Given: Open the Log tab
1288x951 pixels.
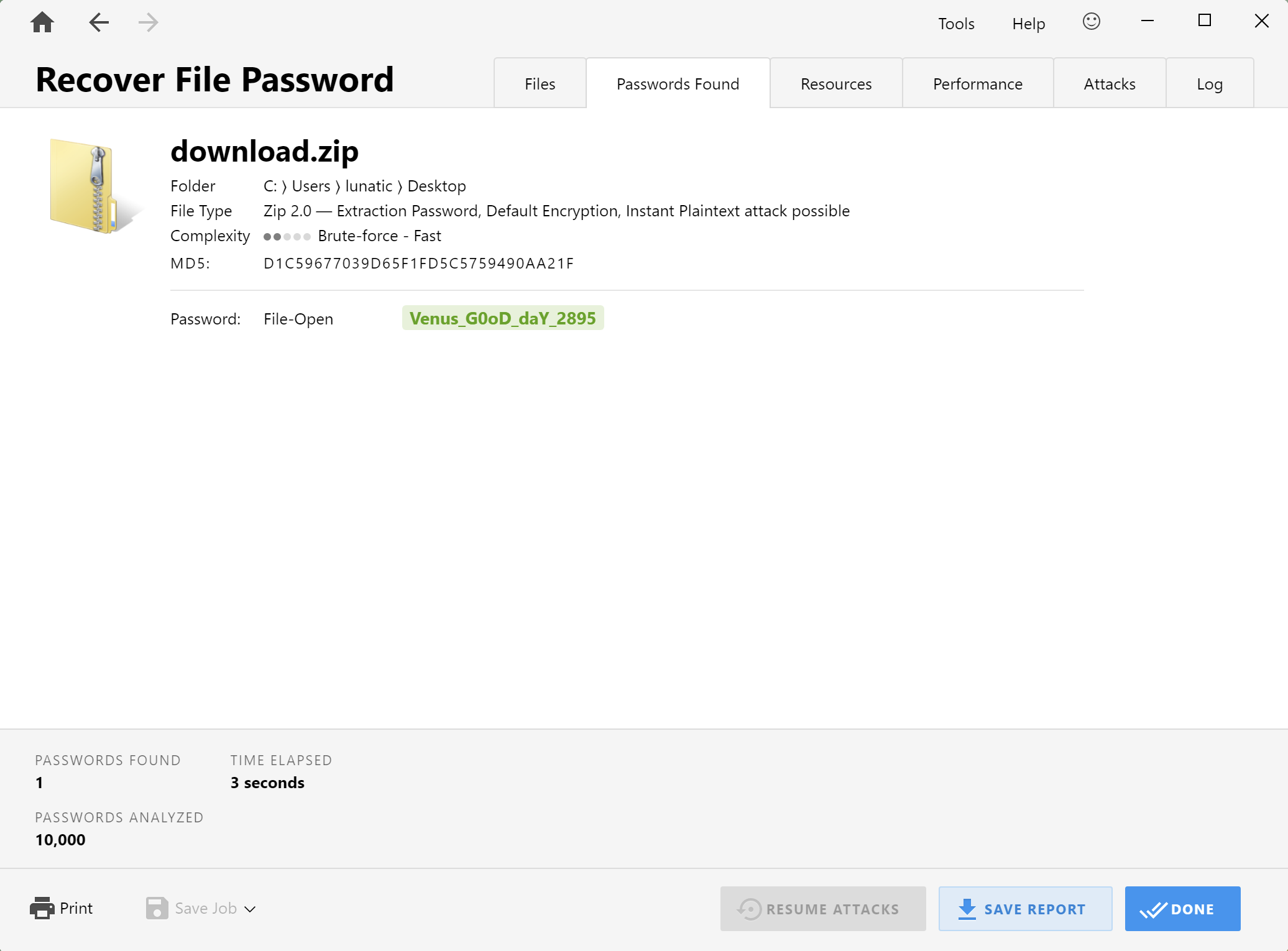Looking at the screenshot, I should tap(1210, 84).
